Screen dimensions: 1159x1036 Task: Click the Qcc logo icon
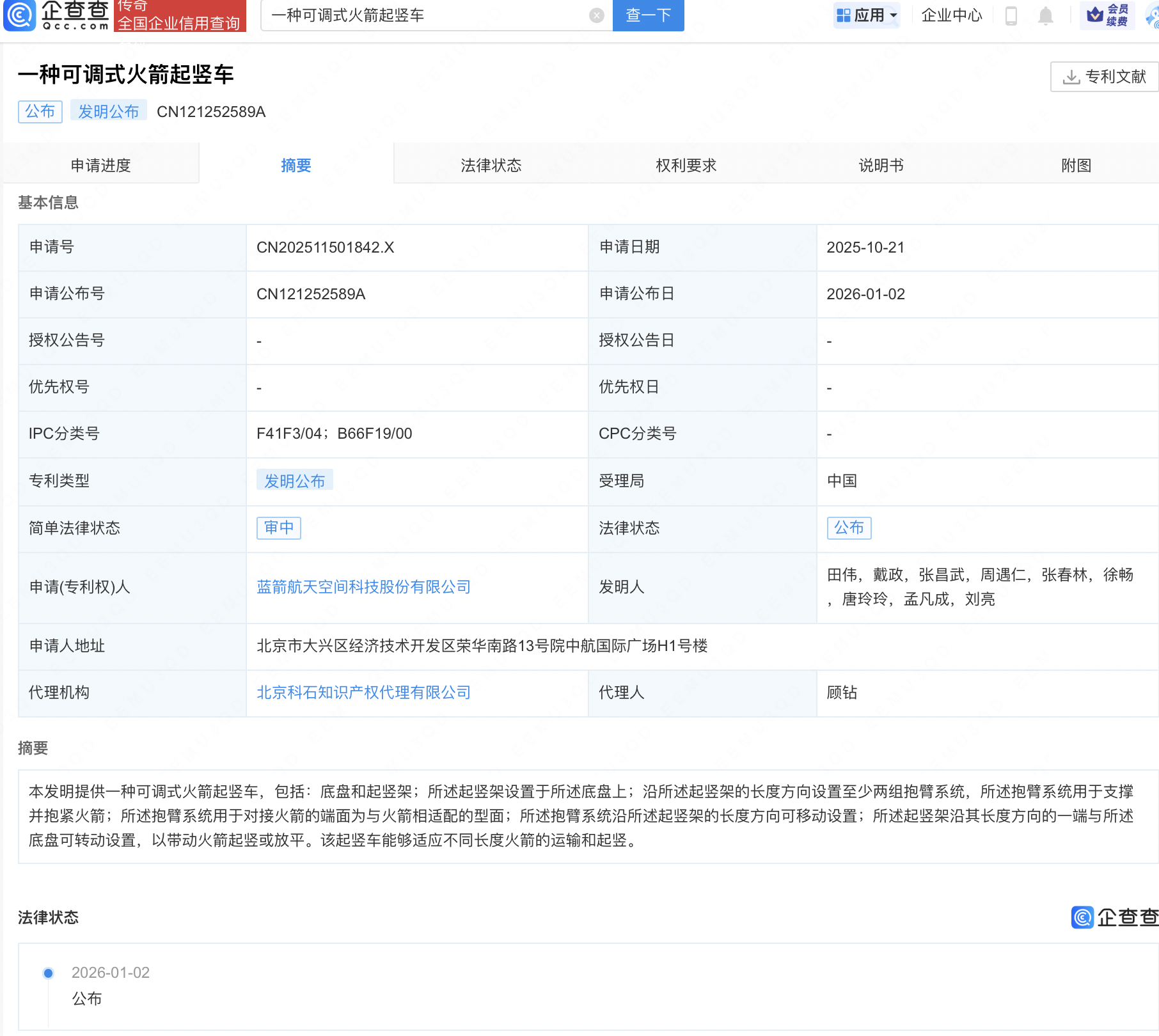[x=19, y=15]
